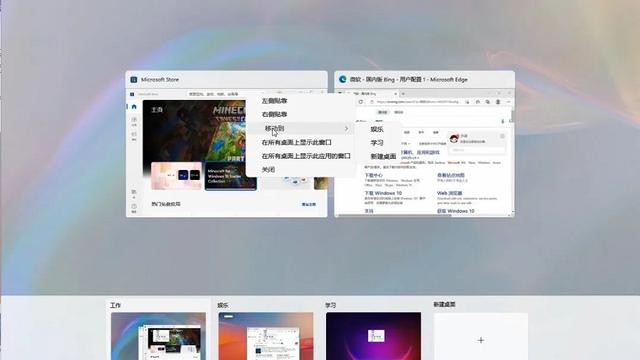Click the Microsoft Store icon in its title bar
The height and width of the screenshot is (360, 640).
[x=133, y=80]
